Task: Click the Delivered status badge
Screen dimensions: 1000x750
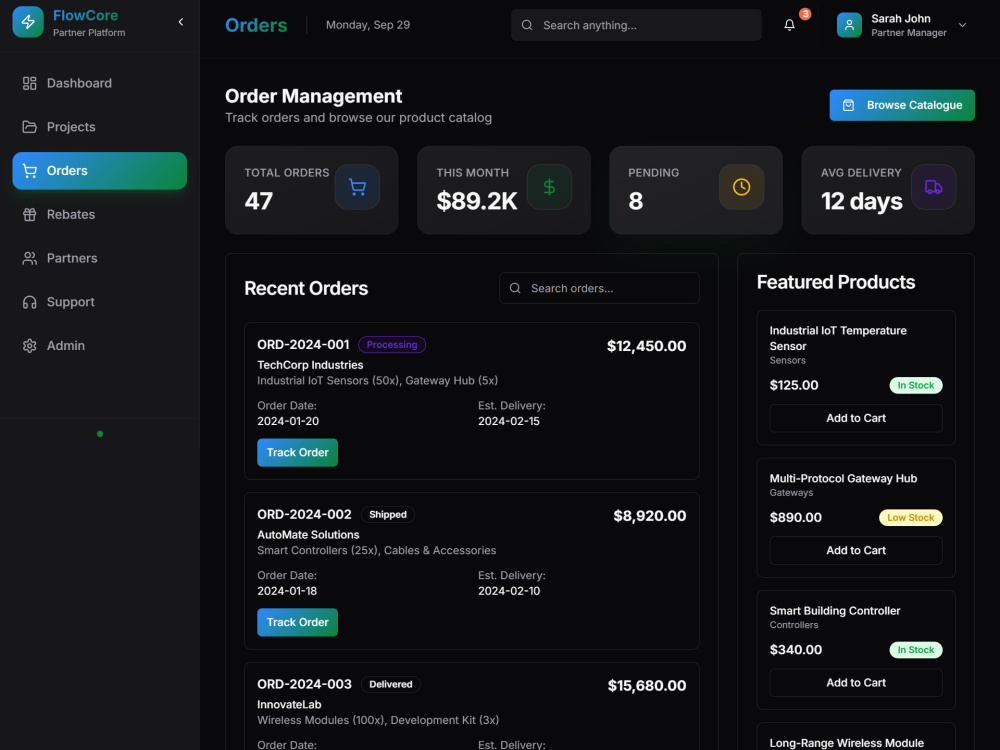Action: [x=390, y=684]
